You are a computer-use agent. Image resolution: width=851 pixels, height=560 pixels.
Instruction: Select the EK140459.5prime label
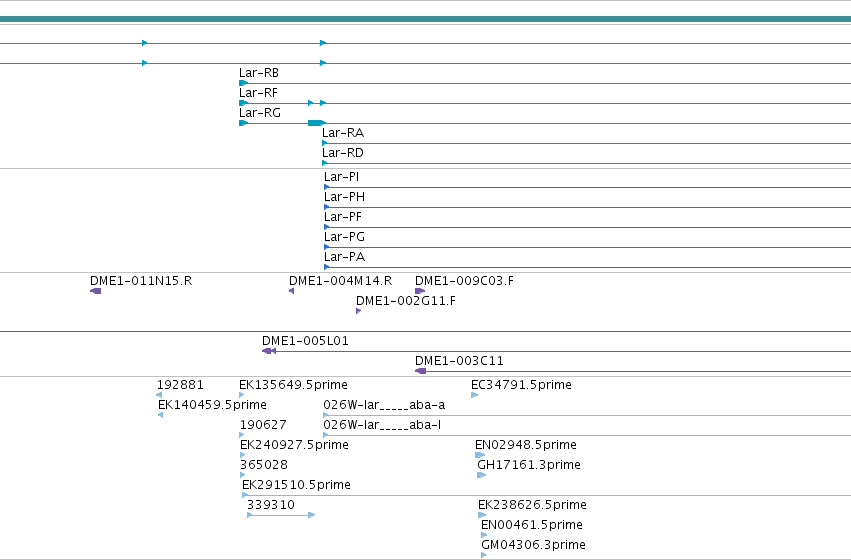pos(212,405)
